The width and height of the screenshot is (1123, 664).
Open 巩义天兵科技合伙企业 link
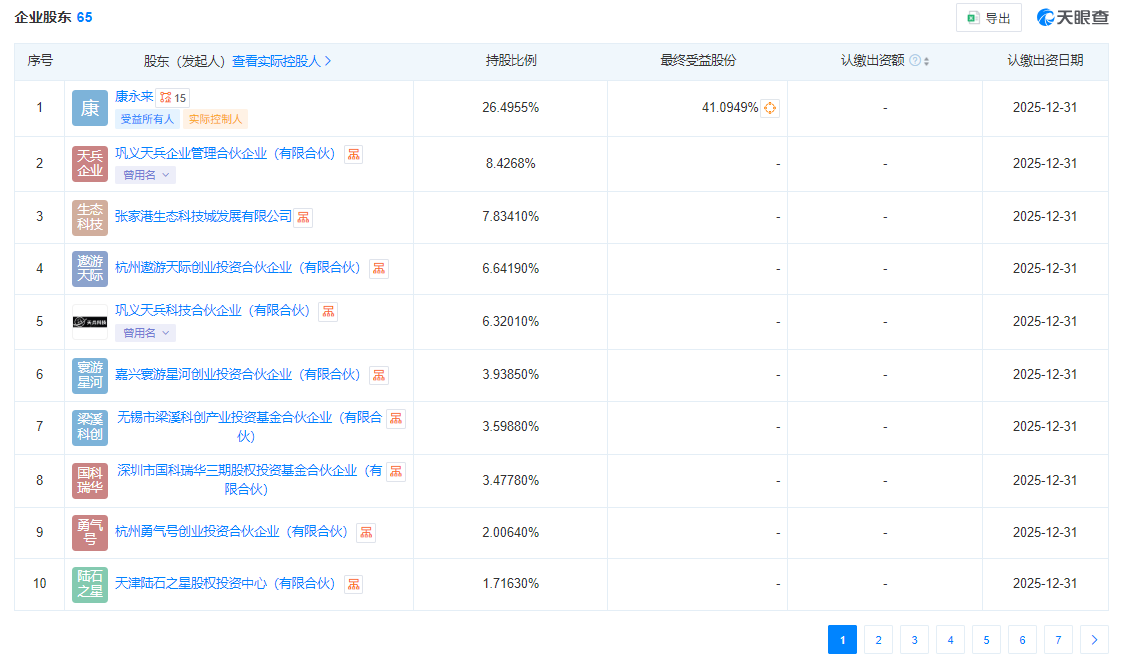click(212, 310)
